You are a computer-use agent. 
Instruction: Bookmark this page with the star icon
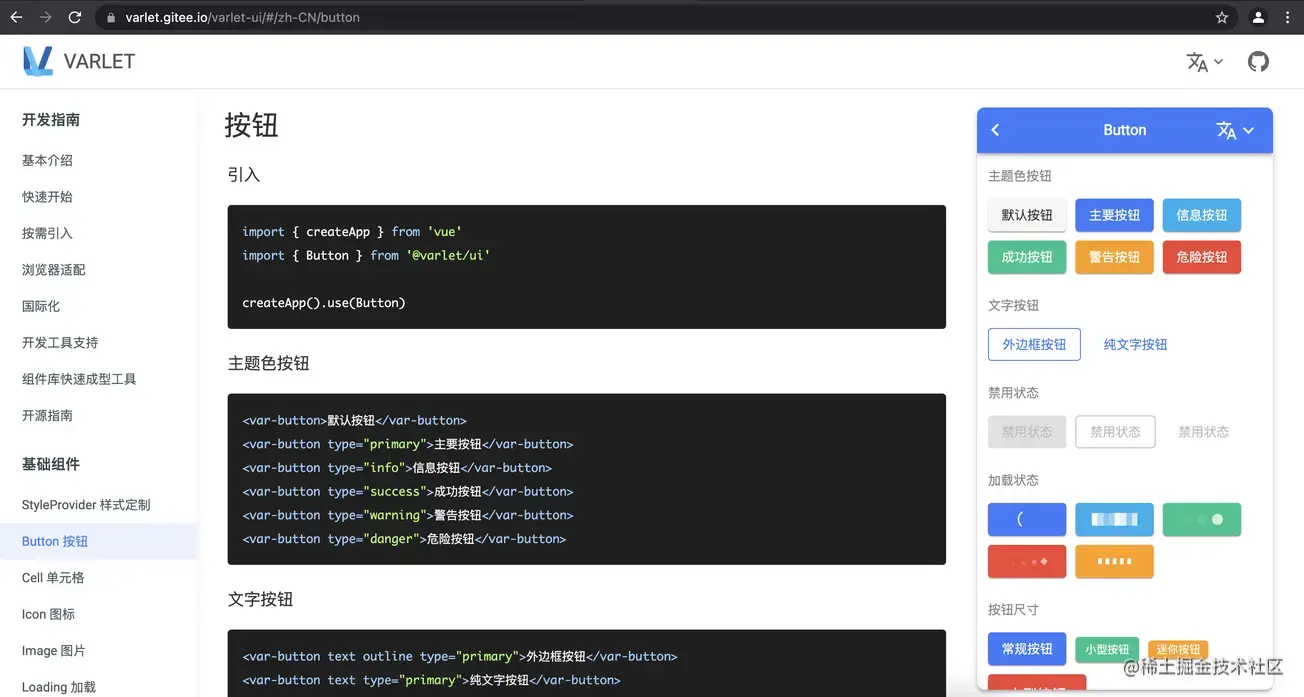[x=1222, y=17]
